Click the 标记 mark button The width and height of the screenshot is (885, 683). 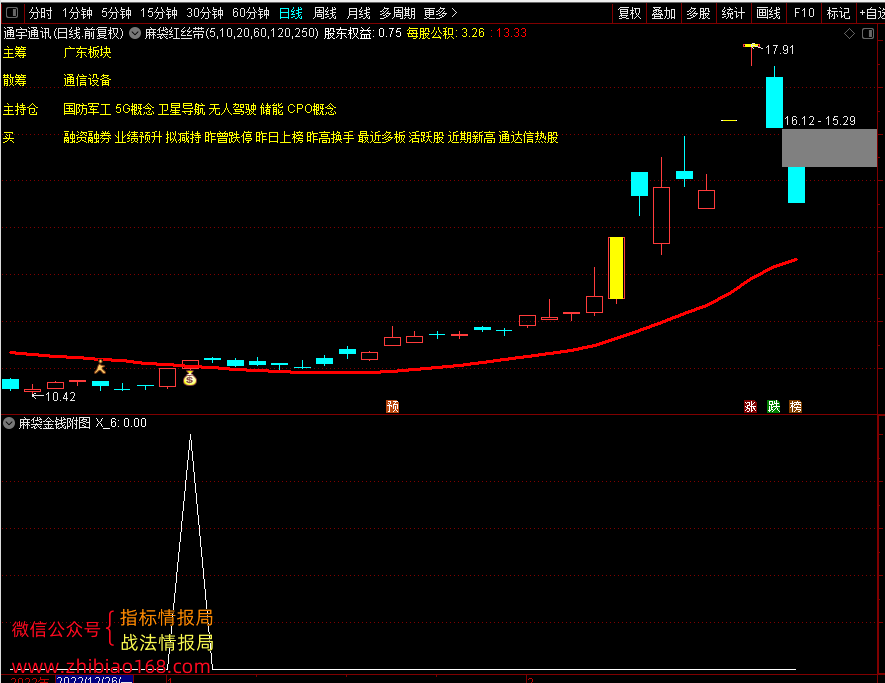tap(838, 13)
